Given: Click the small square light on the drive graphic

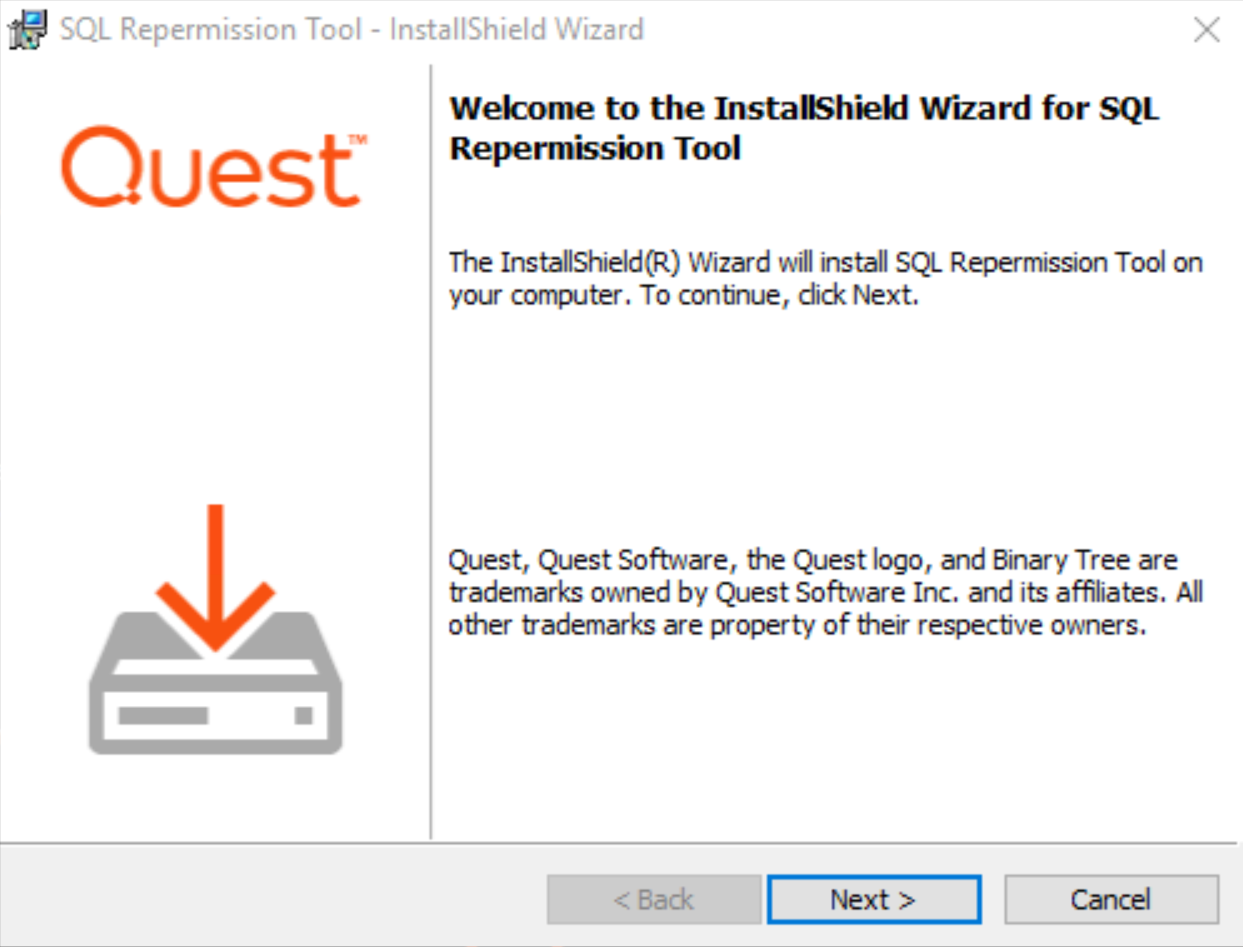Looking at the screenshot, I should point(304,716).
